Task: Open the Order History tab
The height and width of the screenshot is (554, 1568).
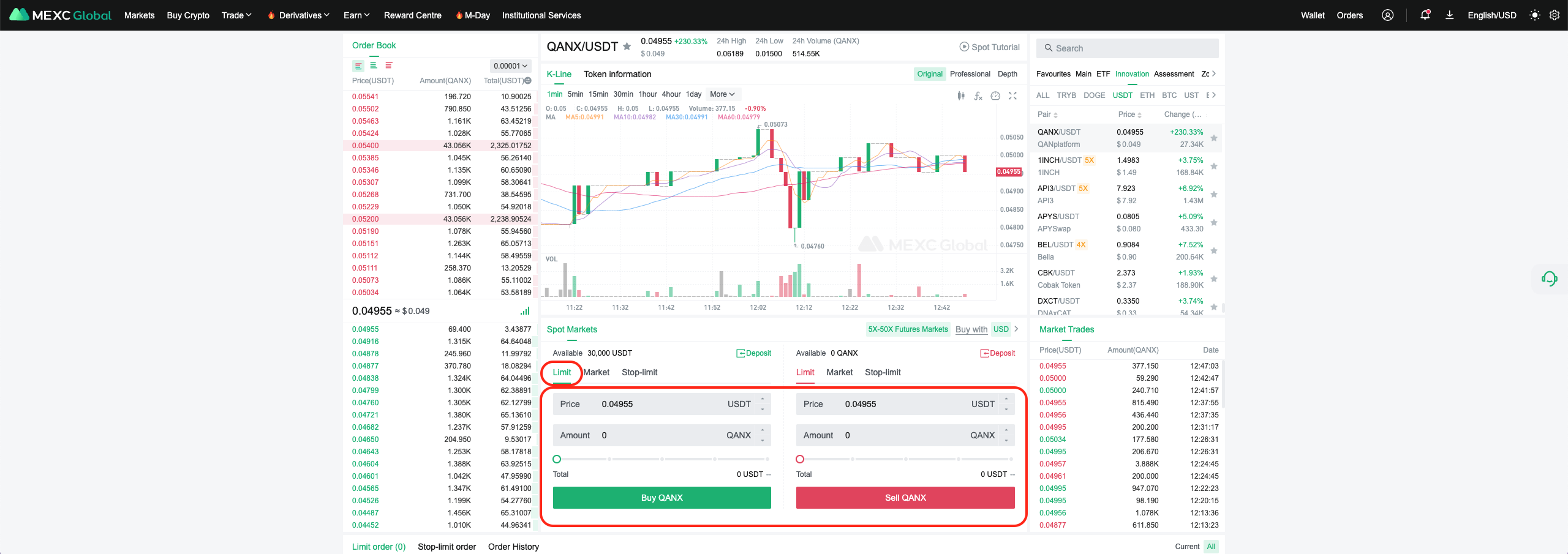Action: pos(513,547)
